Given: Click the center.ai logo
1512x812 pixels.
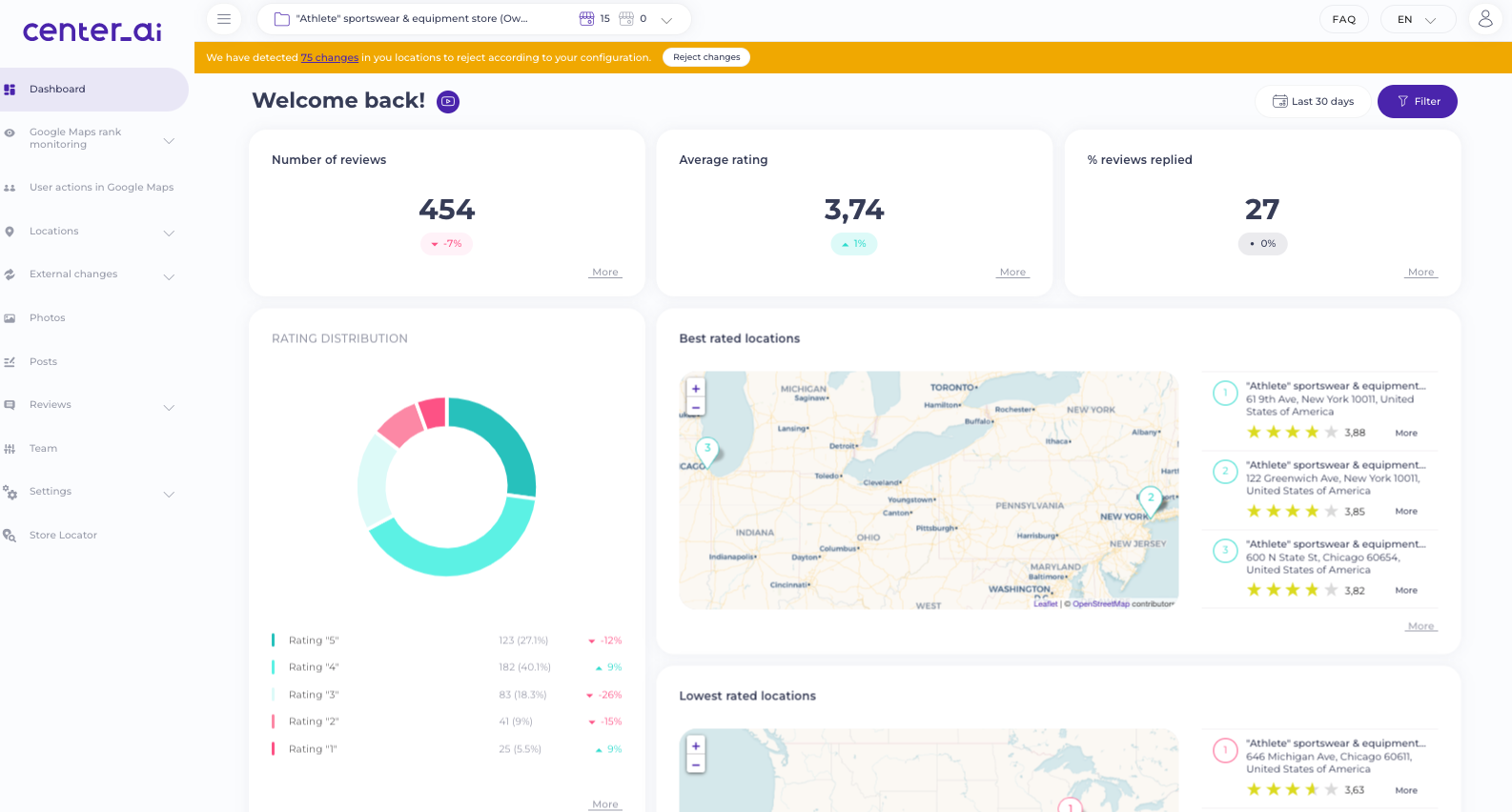Looking at the screenshot, I should click(x=92, y=31).
